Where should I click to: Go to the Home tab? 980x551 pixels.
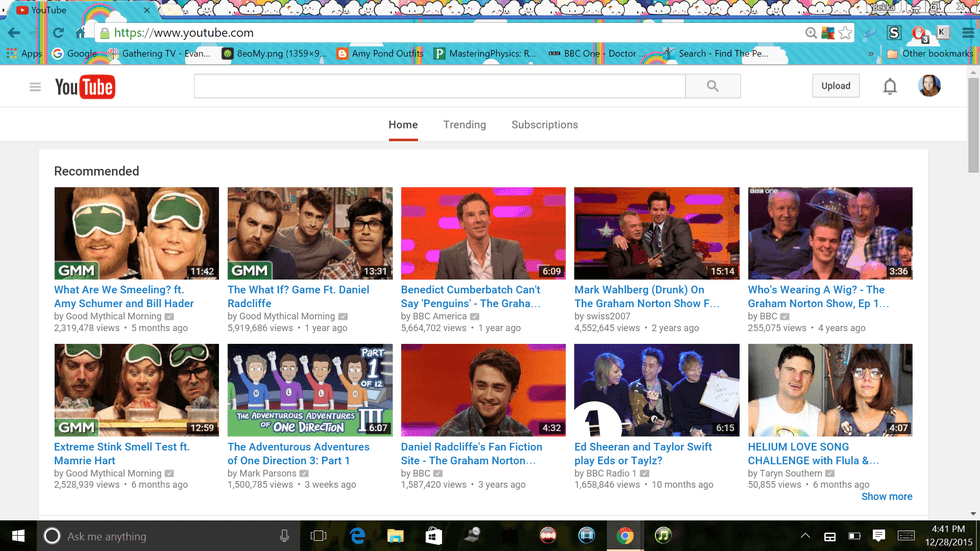[403, 125]
